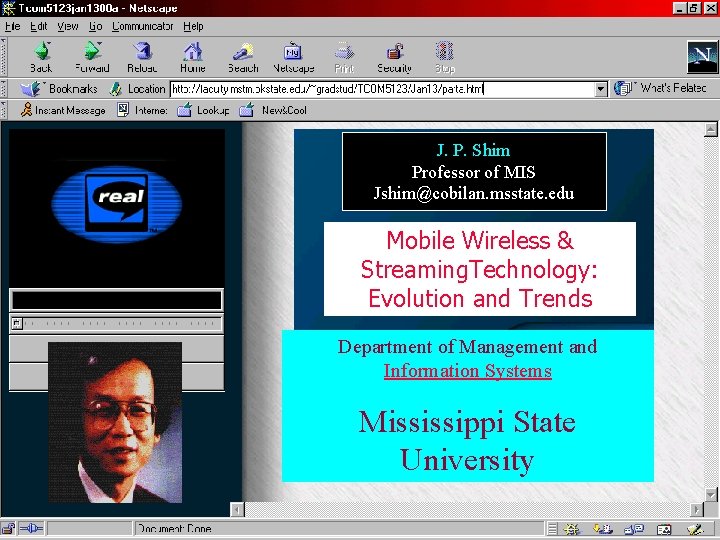Click the Forward navigation button
720x540 pixels.
pos(92,57)
